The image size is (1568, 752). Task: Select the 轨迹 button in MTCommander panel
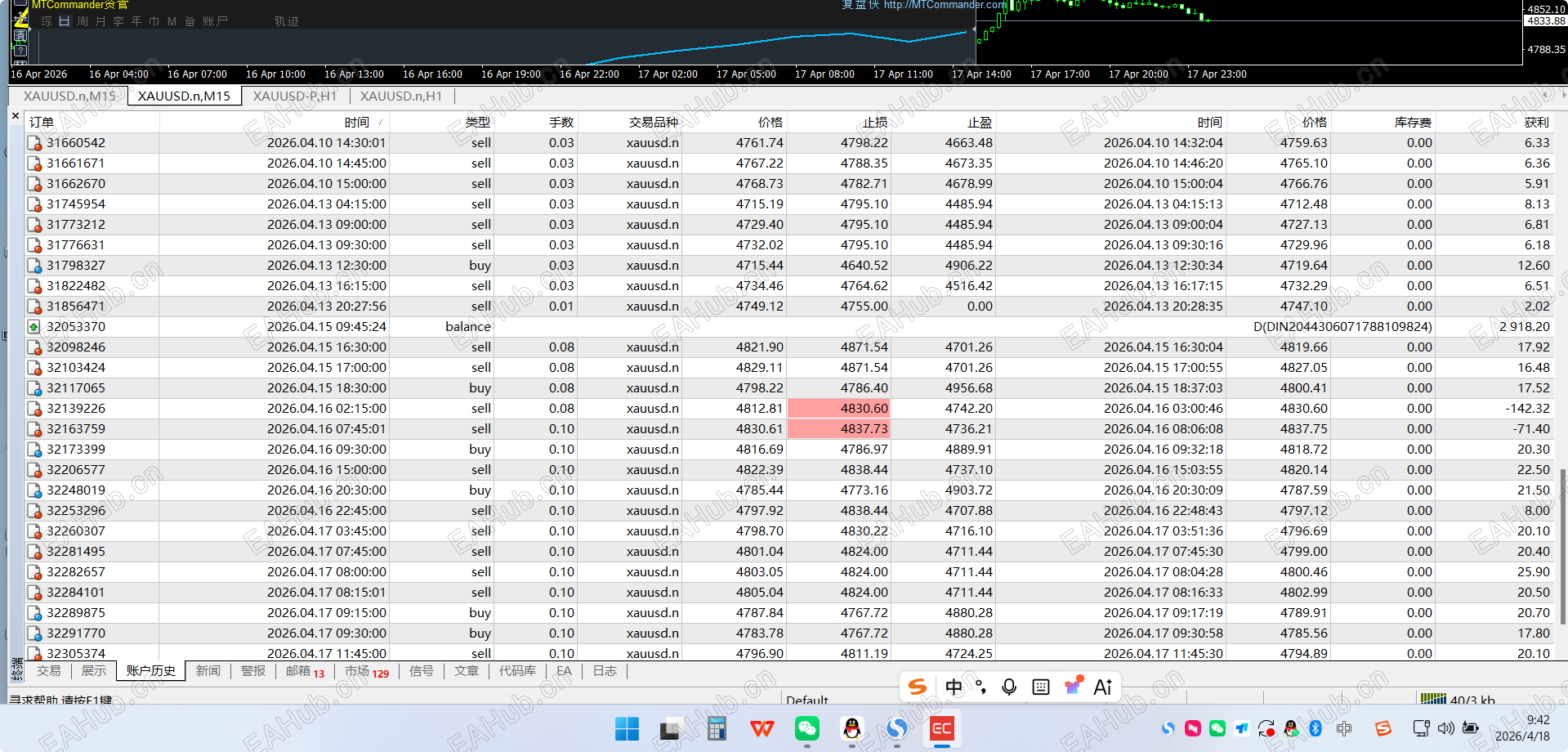[x=287, y=21]
